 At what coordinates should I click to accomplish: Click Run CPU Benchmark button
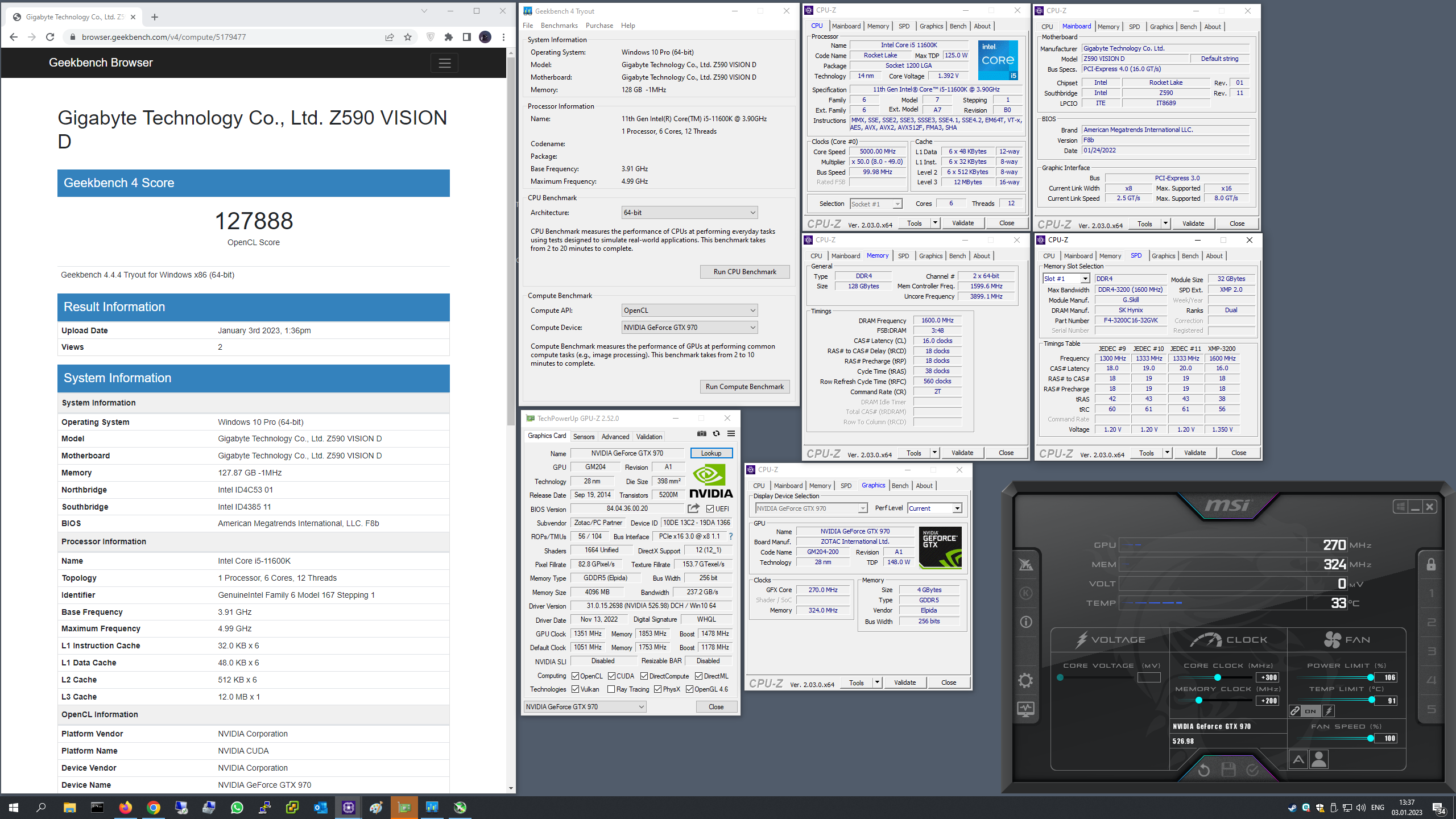click(744, 272)
